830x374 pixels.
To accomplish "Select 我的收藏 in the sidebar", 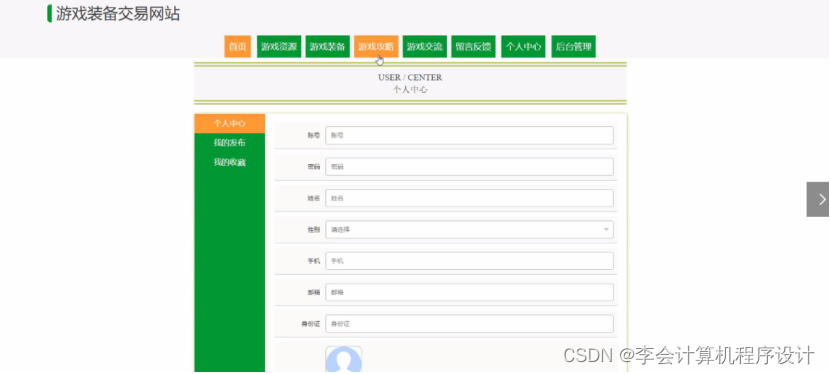I will [230, 162].
